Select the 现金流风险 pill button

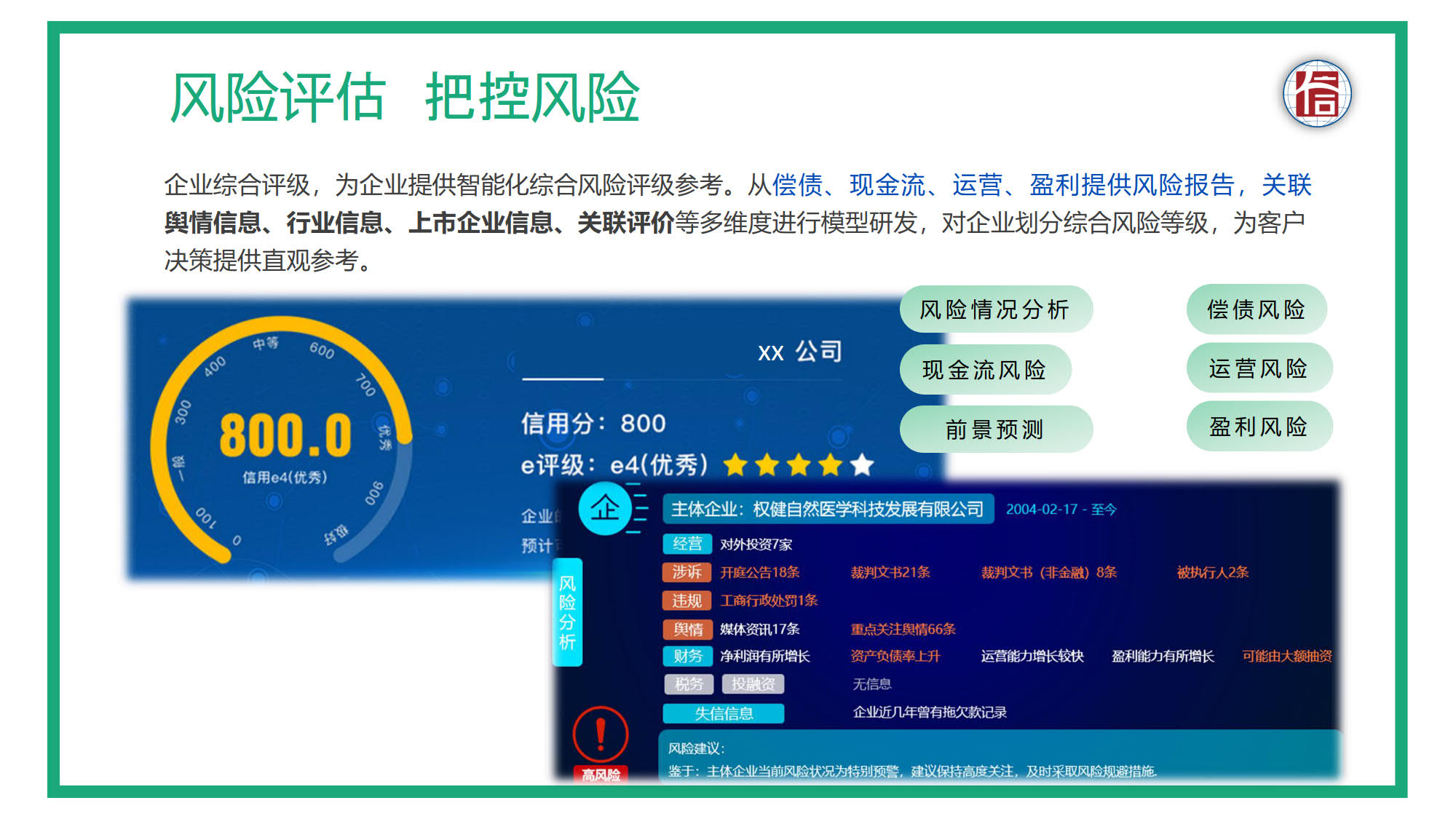(x=984, y=370)
